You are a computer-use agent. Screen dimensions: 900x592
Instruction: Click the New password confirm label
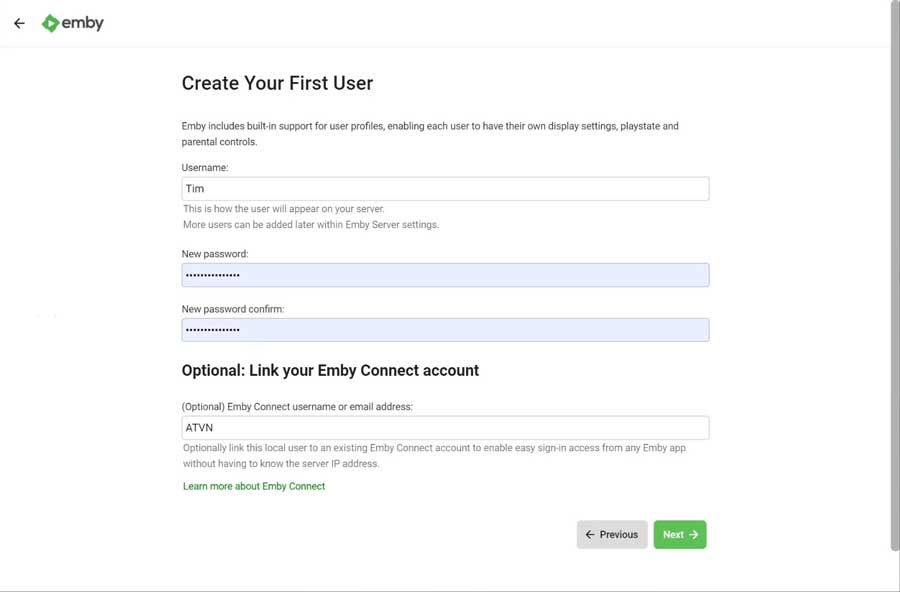tap(232, 309)
